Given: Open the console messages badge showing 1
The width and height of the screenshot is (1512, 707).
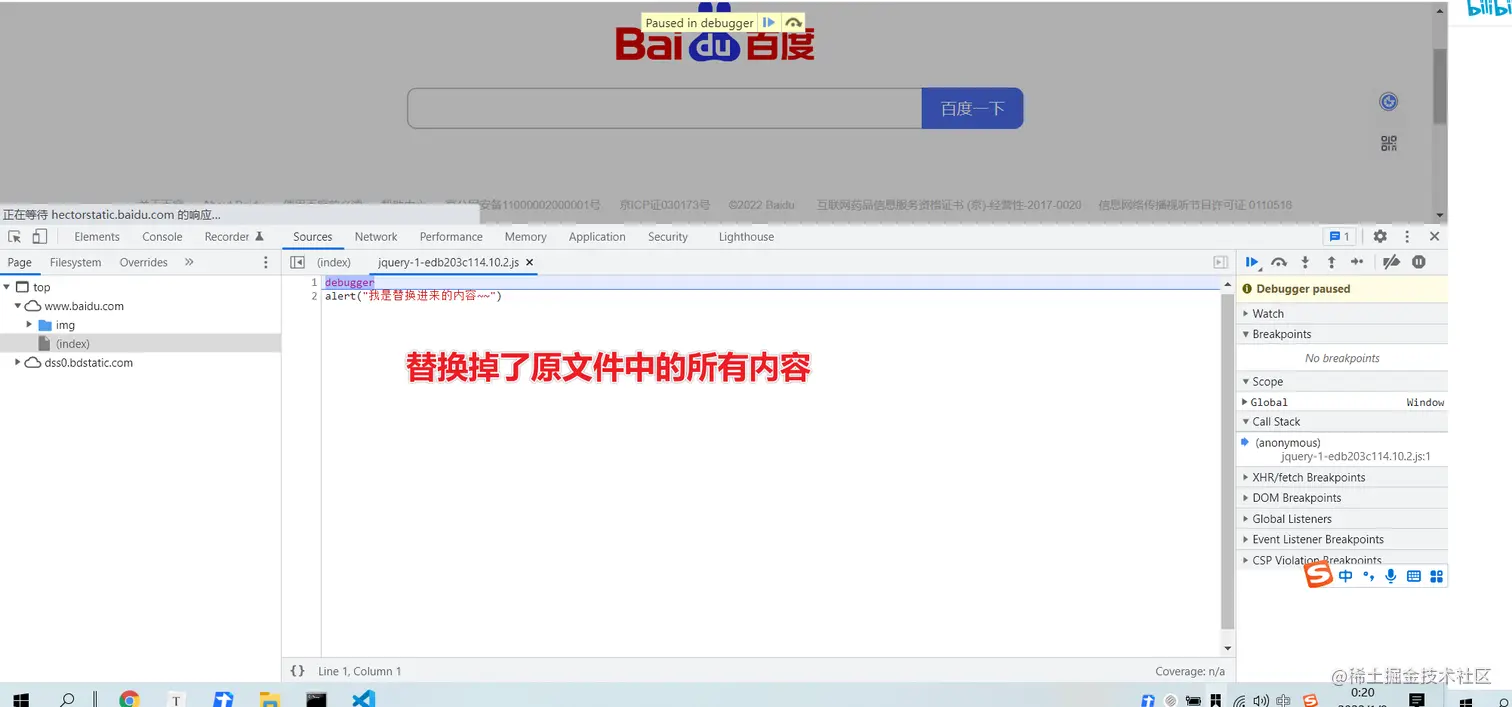Looking at the screenshot, I should coord(1339,237).
